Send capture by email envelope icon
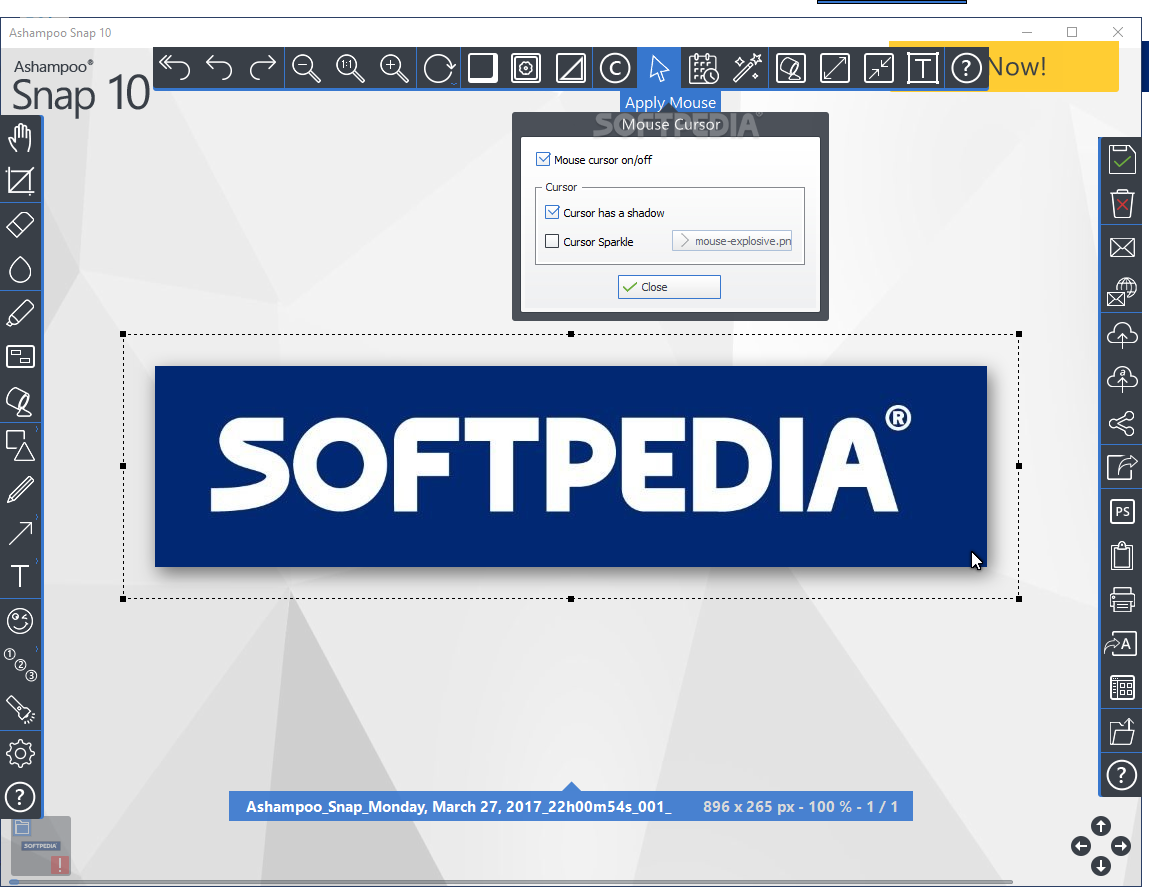 click(x=1122, y=247)
